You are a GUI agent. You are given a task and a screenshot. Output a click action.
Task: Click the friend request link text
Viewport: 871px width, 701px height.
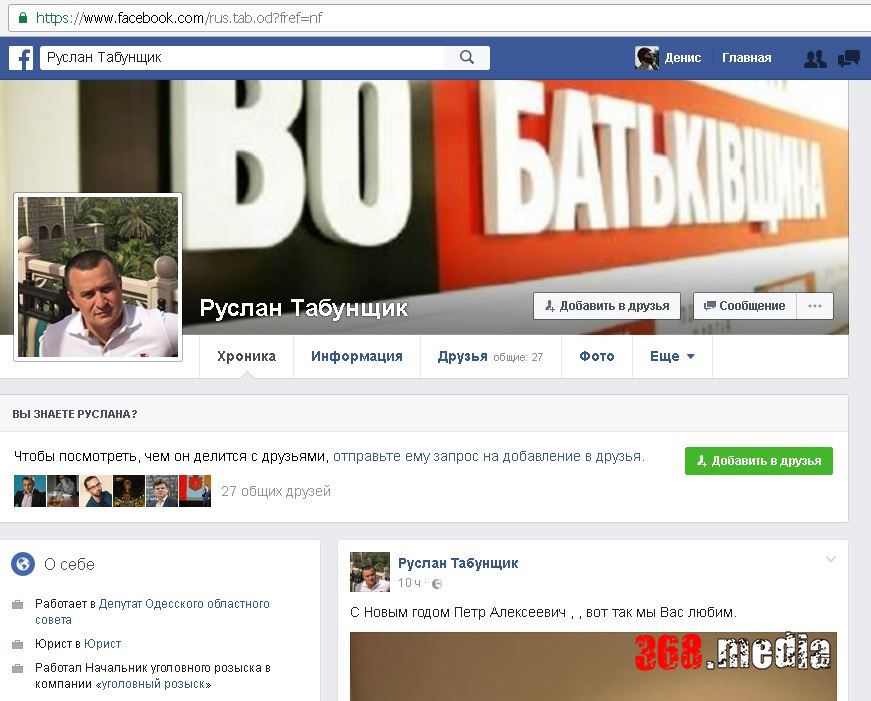488,456
